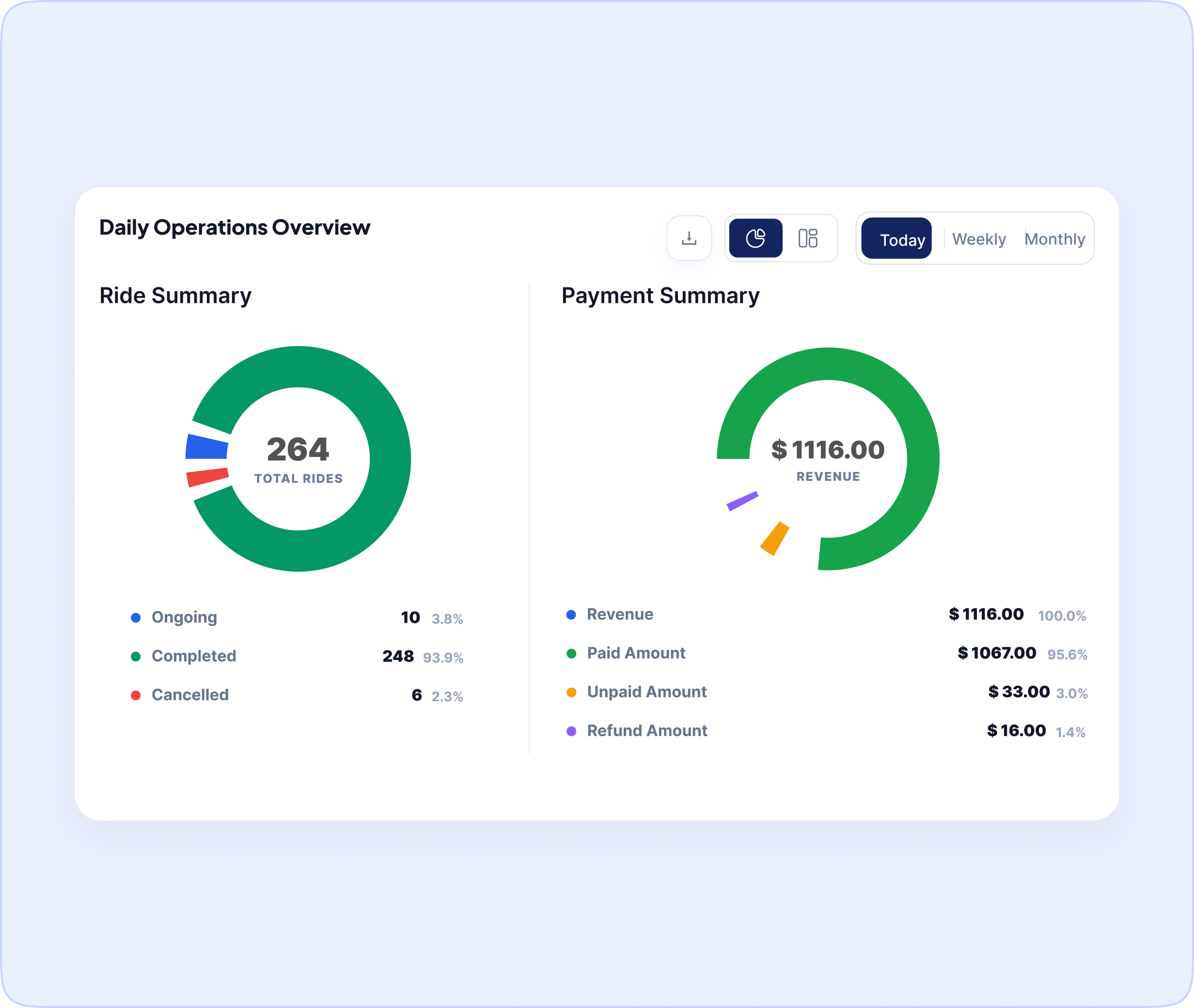1194x1008 pixels.
Task: Click the red Cancelled donut segment
Action: [x=208, y=477]
